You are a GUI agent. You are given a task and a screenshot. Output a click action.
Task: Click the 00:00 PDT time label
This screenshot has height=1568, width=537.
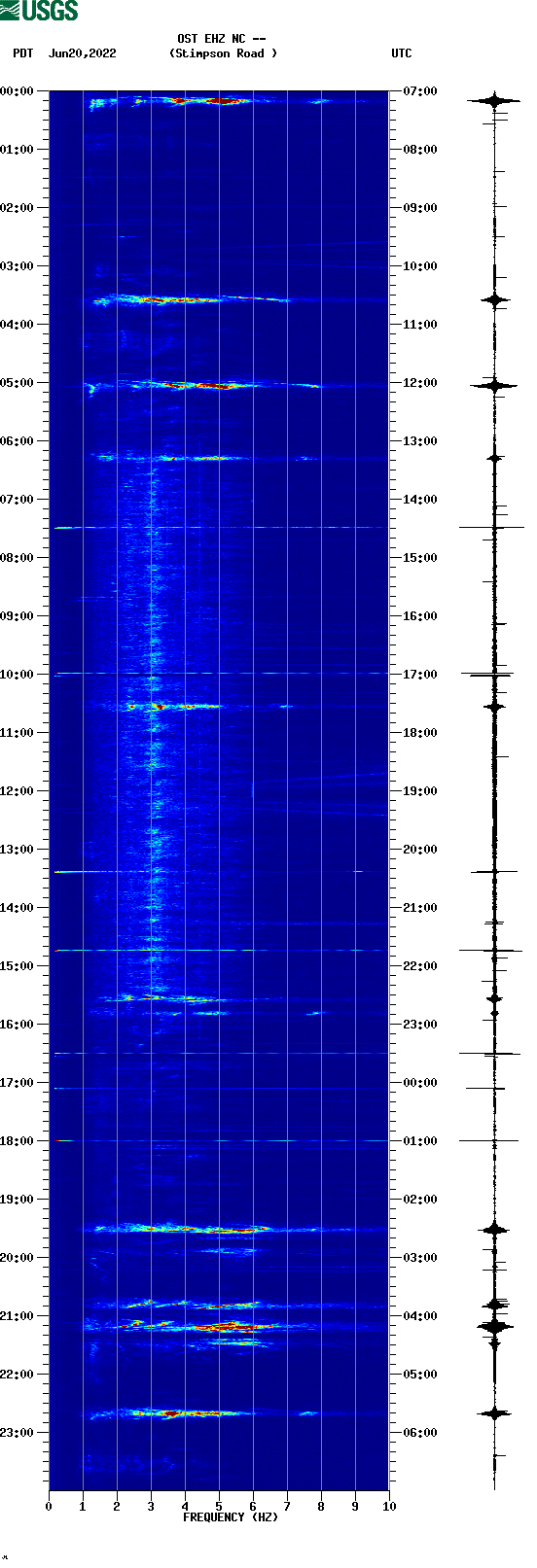tap(18, 91)
